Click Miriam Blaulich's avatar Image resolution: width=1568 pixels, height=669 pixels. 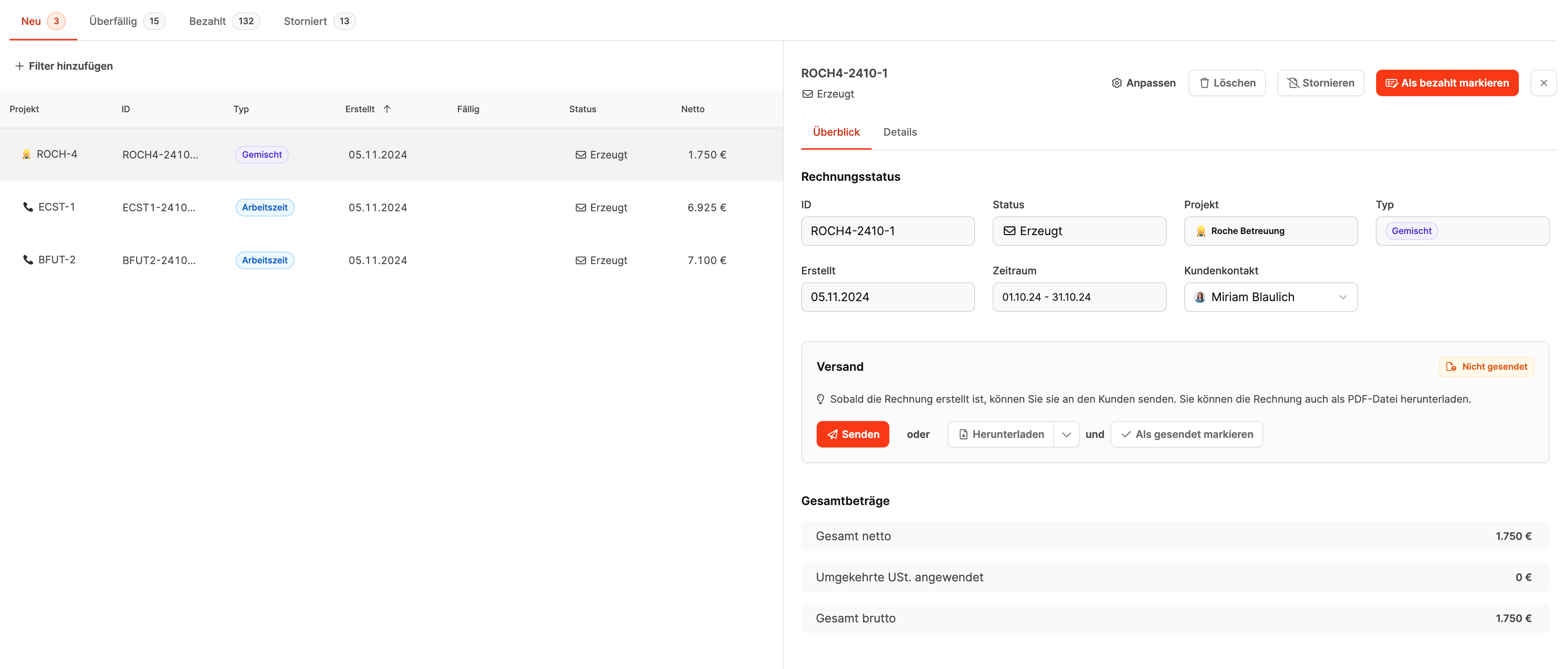click(x=1199, y=297)
